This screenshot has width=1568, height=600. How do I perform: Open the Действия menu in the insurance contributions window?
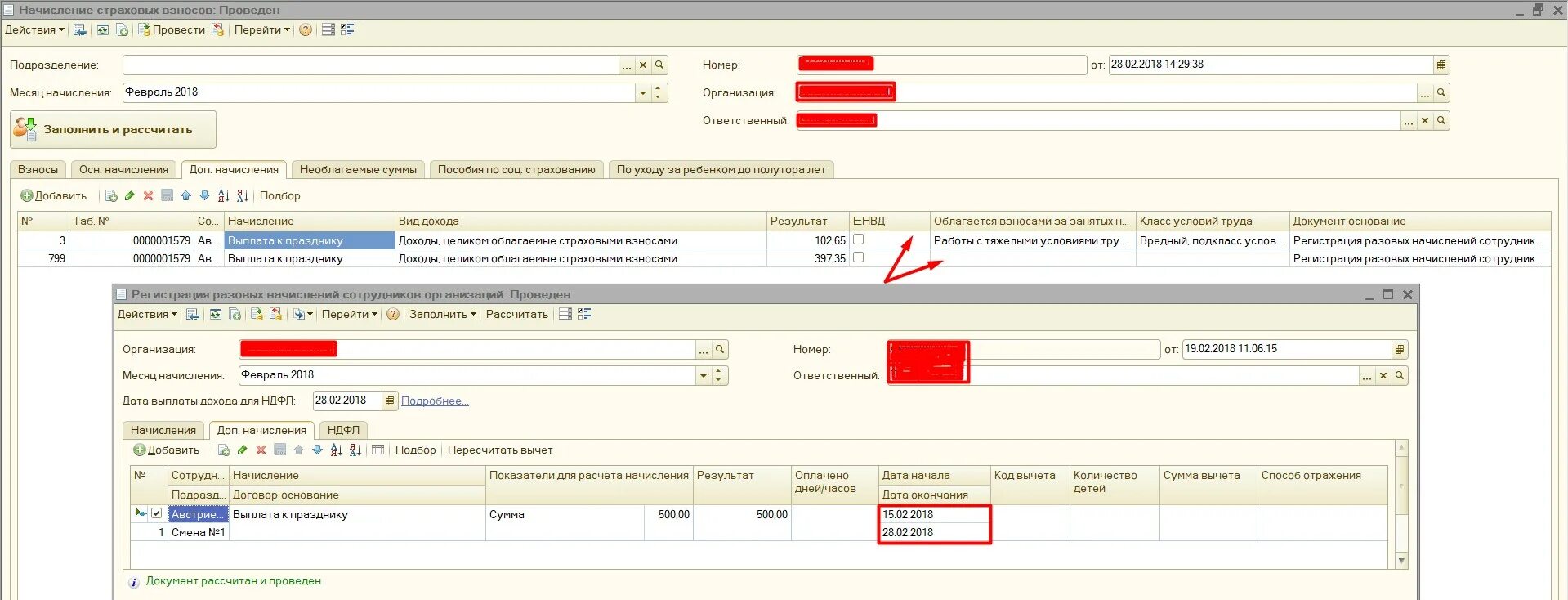tap(34, 29)
